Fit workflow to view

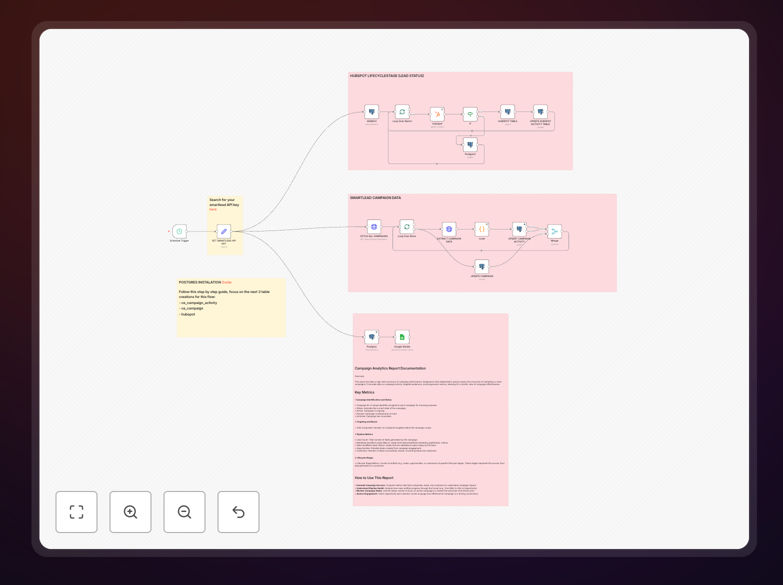tap(76, 512)
